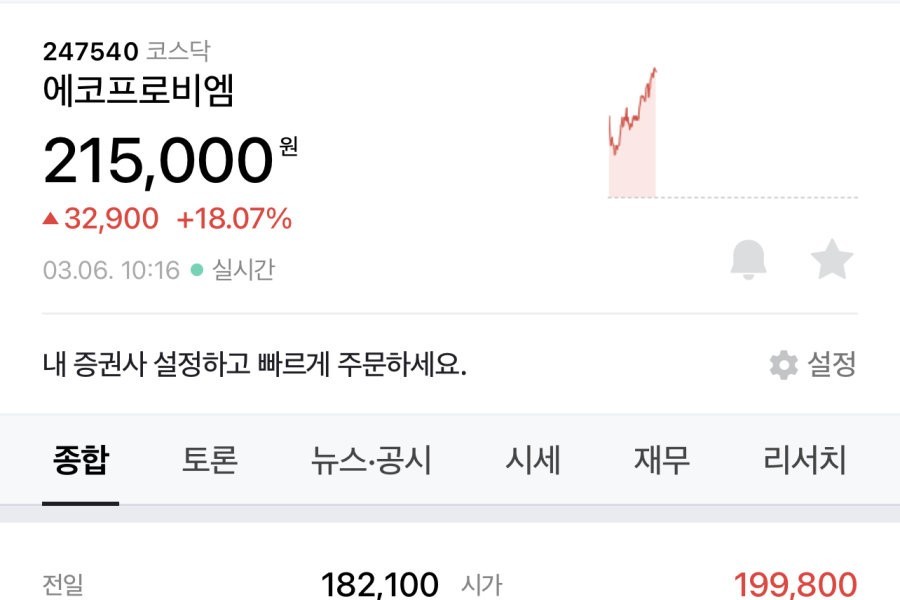Tap the 코스닥 market label
Screen dimensions: 900x600
point(178,51)
